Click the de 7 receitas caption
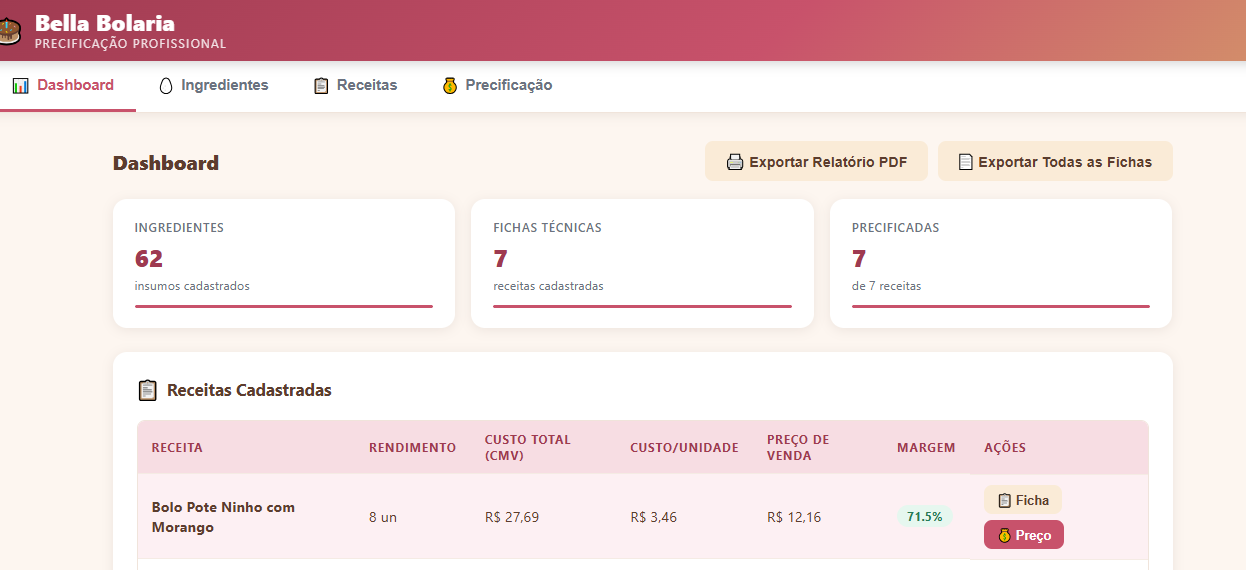Viewport: 1246px width, 570px height. point(886,286)
